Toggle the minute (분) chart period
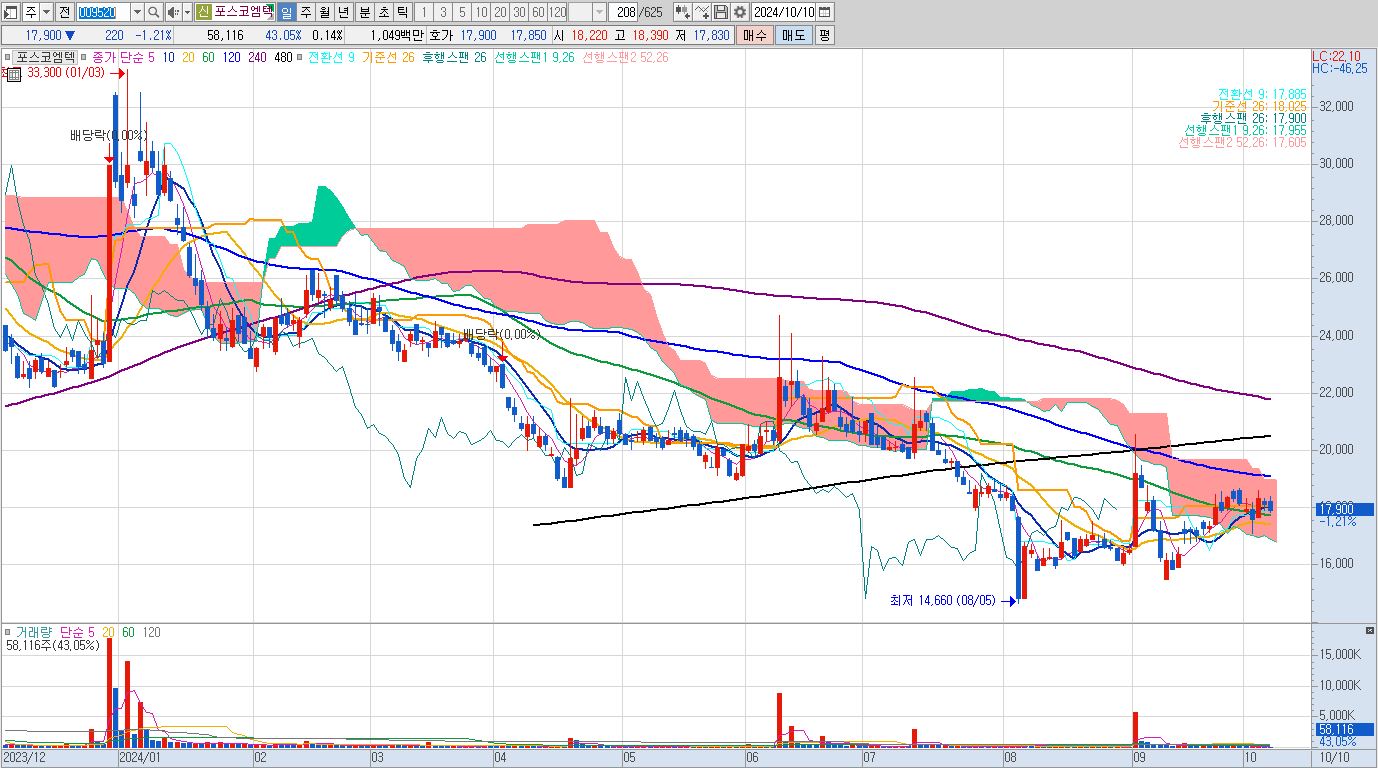The height and width of the screenshot is (768, 1378). [364, 12]
